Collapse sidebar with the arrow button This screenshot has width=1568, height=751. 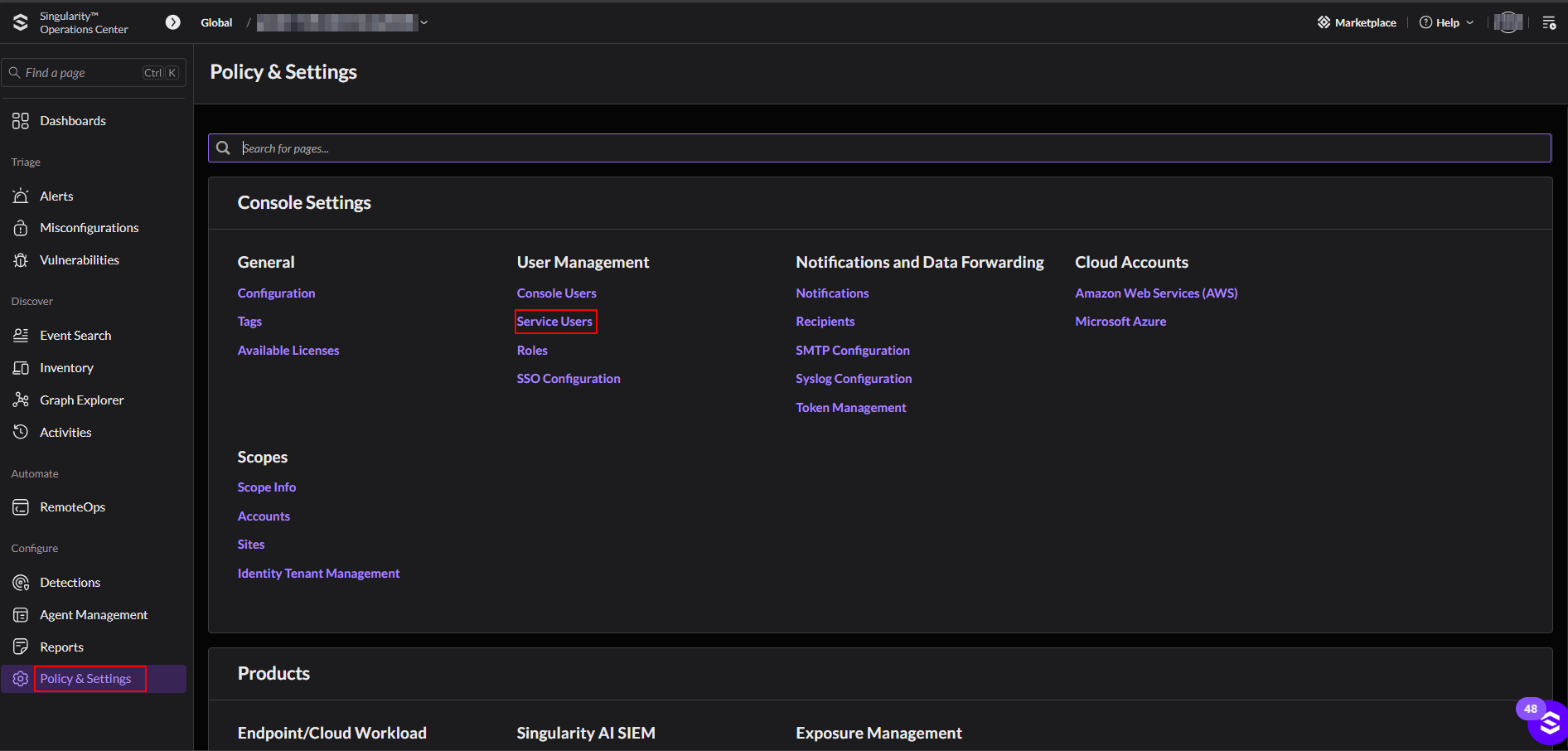click(x=172, y=22)
